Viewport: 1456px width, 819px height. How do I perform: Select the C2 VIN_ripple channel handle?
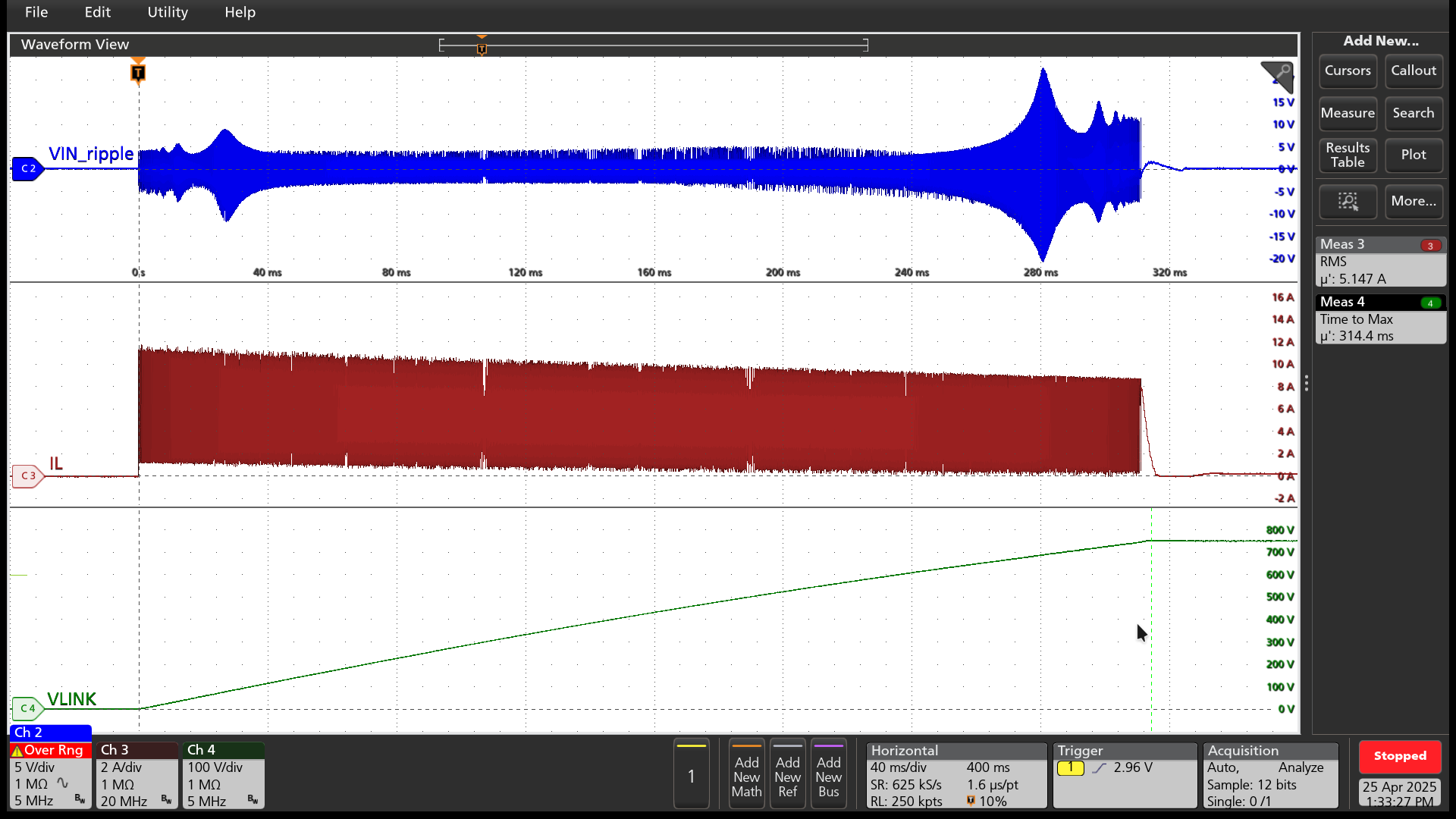[27, 168]
